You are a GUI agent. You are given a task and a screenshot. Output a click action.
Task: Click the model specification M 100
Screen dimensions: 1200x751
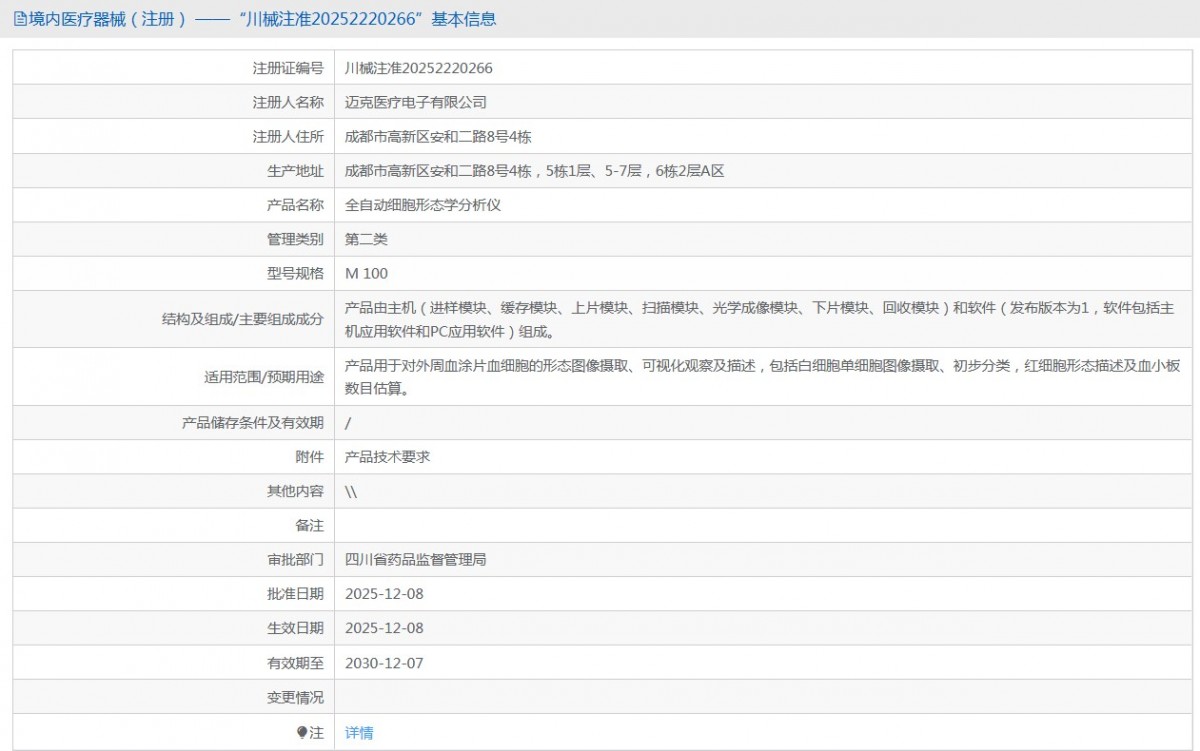tap(366, 273)
